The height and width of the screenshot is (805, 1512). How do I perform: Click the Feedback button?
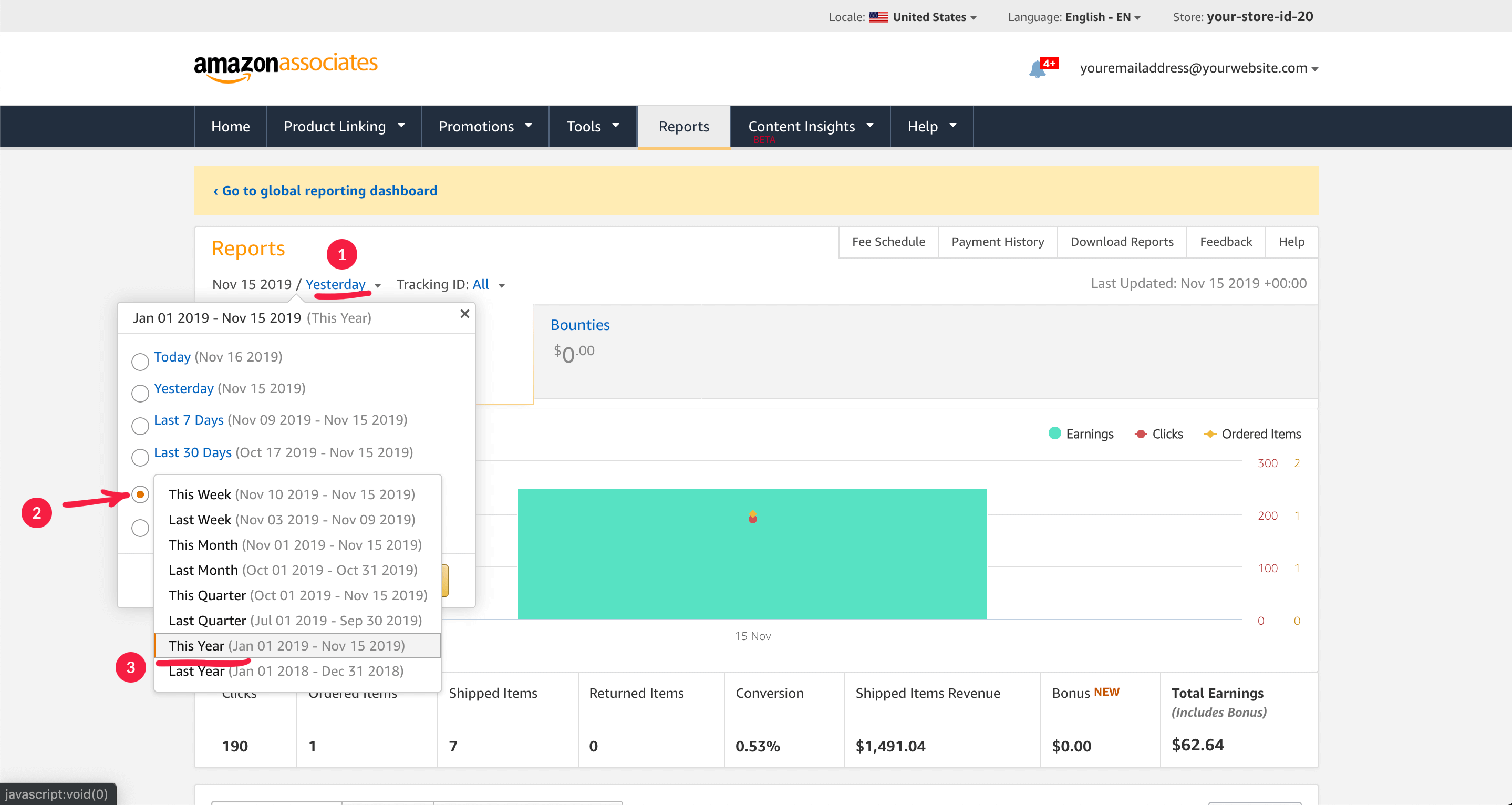click(x=1226, y=242)
